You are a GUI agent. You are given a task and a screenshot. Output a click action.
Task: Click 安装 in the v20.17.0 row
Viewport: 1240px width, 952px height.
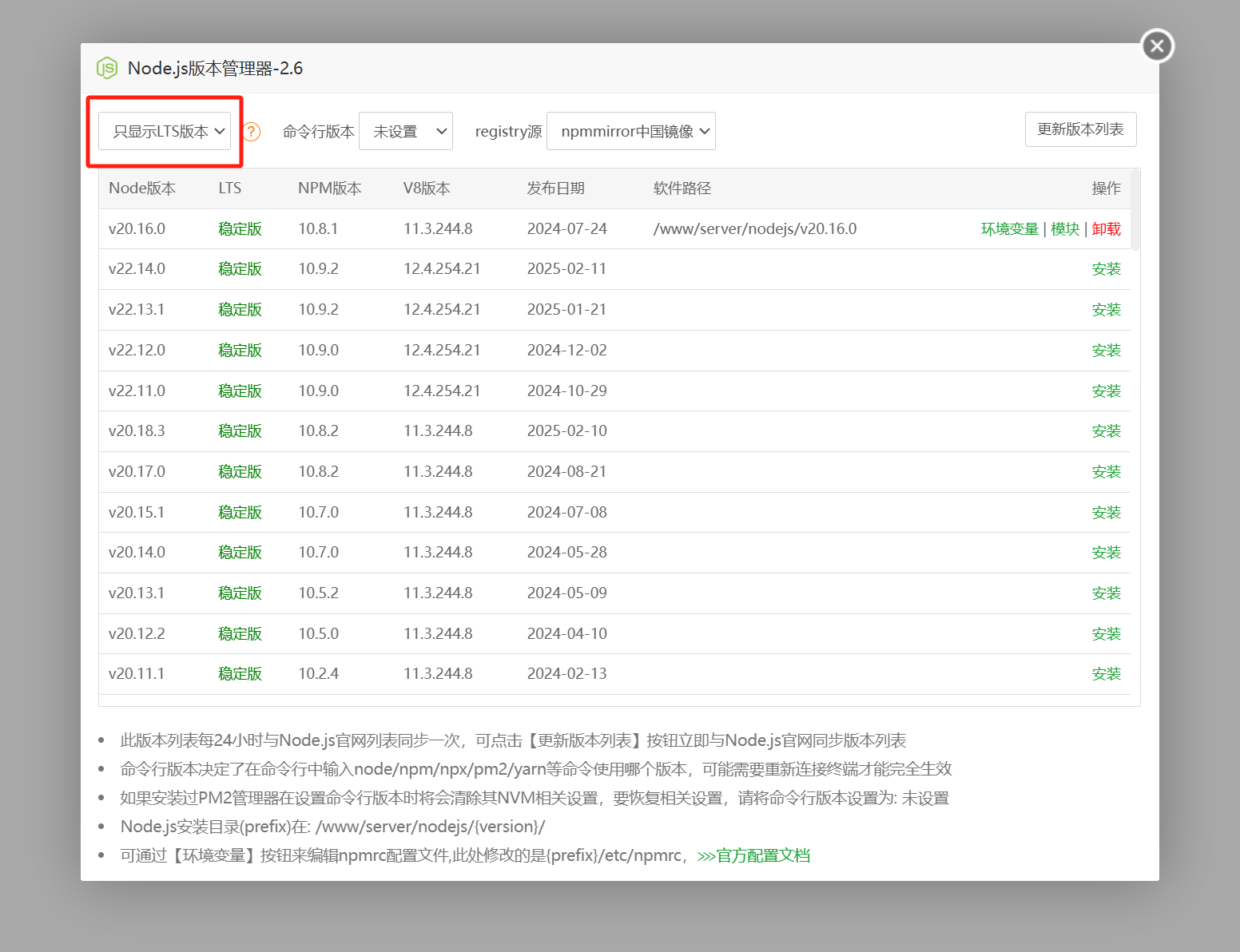[1106, 472]
